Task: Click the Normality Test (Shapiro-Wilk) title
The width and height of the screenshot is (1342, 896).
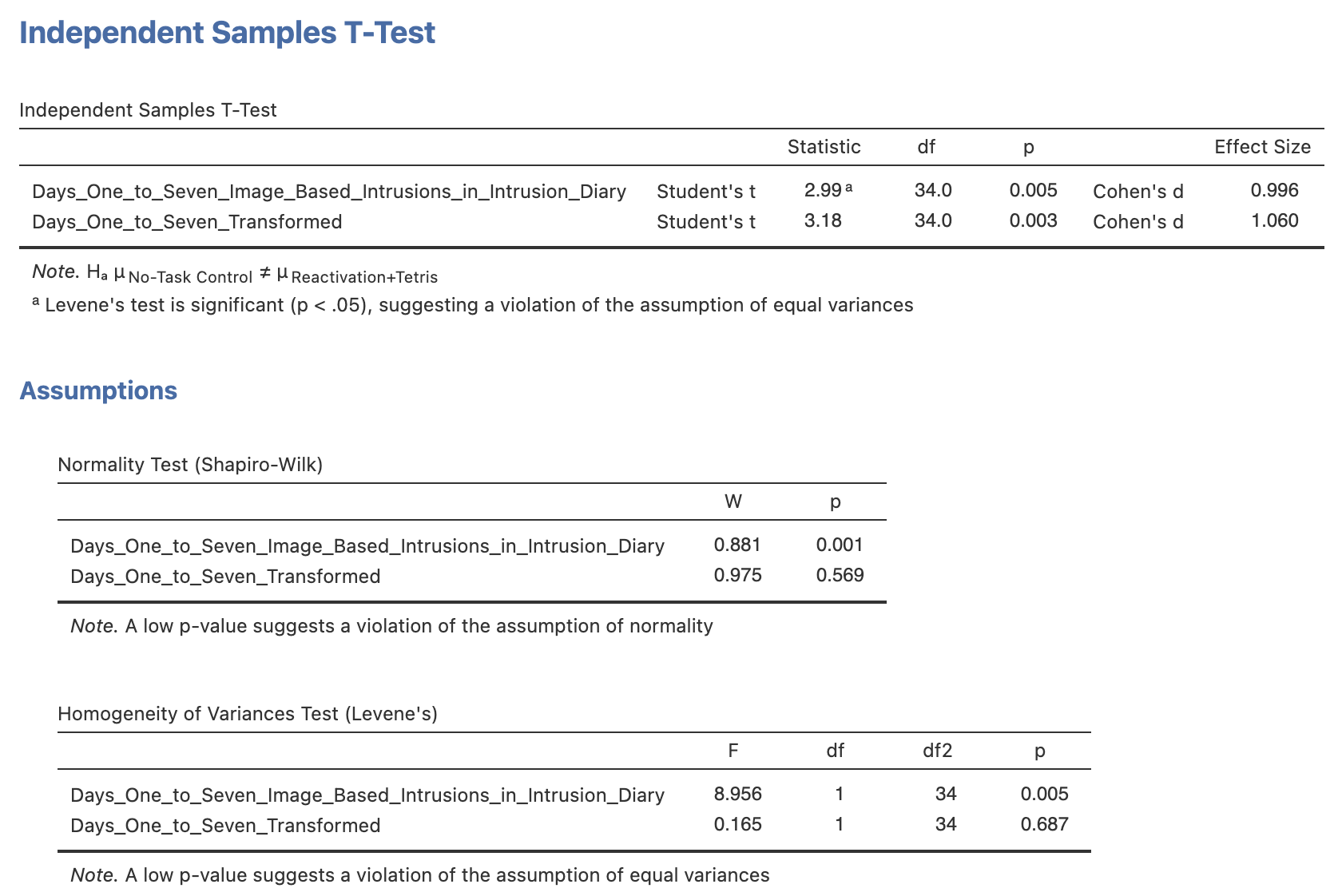Action: tap(190, 465)
